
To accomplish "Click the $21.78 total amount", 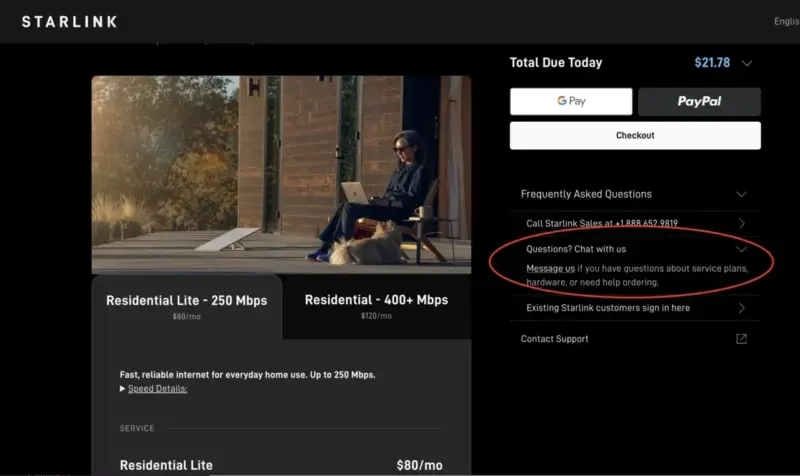I will point(712,63).
